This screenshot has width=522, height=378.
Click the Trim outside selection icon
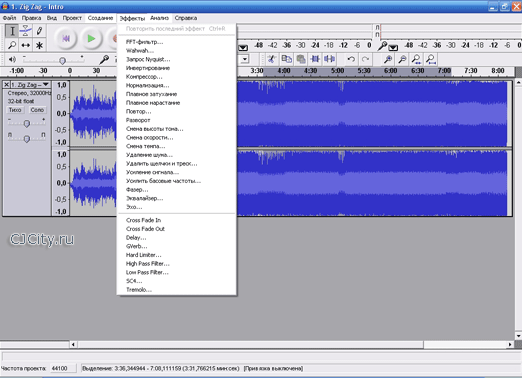[x=315, y=59]
